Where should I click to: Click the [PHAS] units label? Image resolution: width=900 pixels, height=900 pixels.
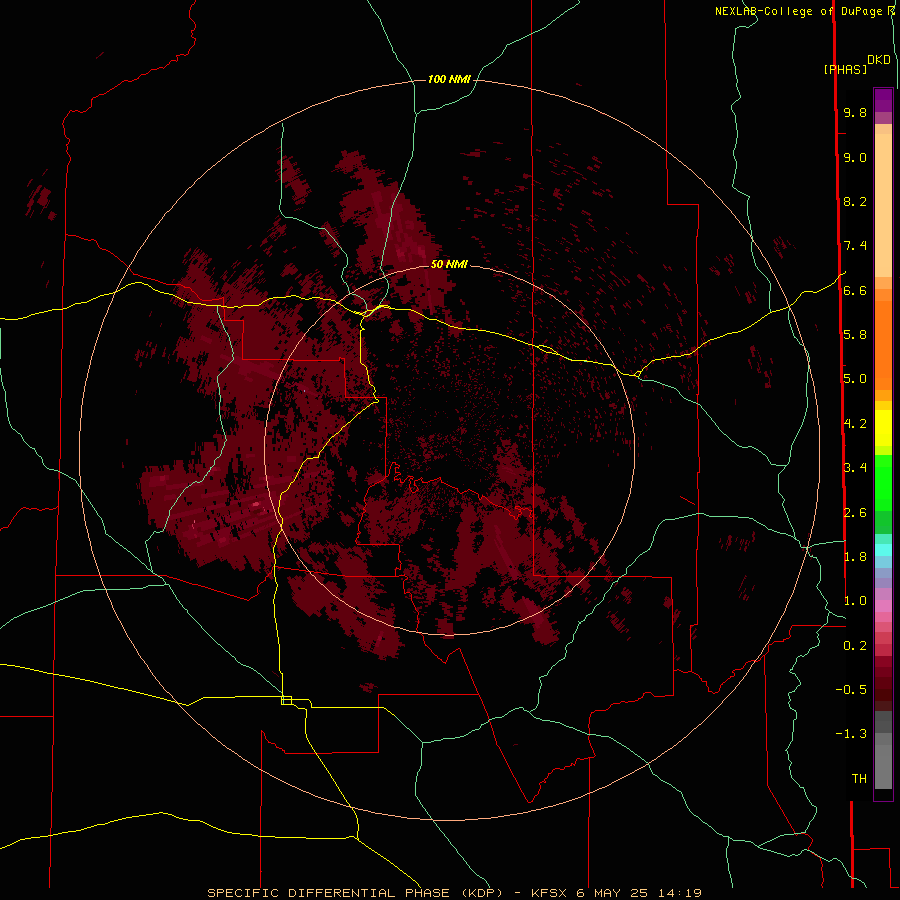pyautogui.click(x=845, y=69)
